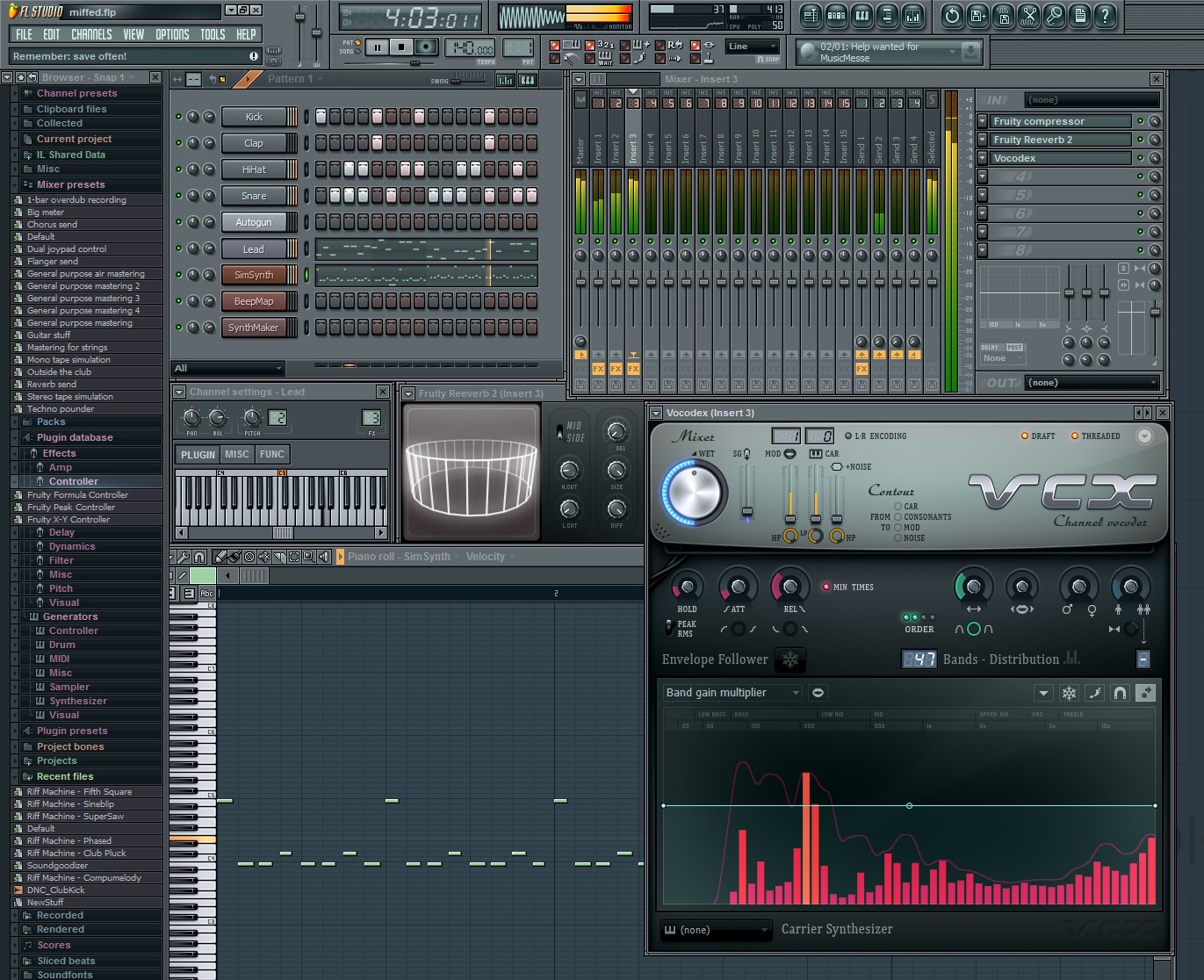Expand the Plugin presets browser folder
Screen dimensions: 1204x980
coord(72,731)
